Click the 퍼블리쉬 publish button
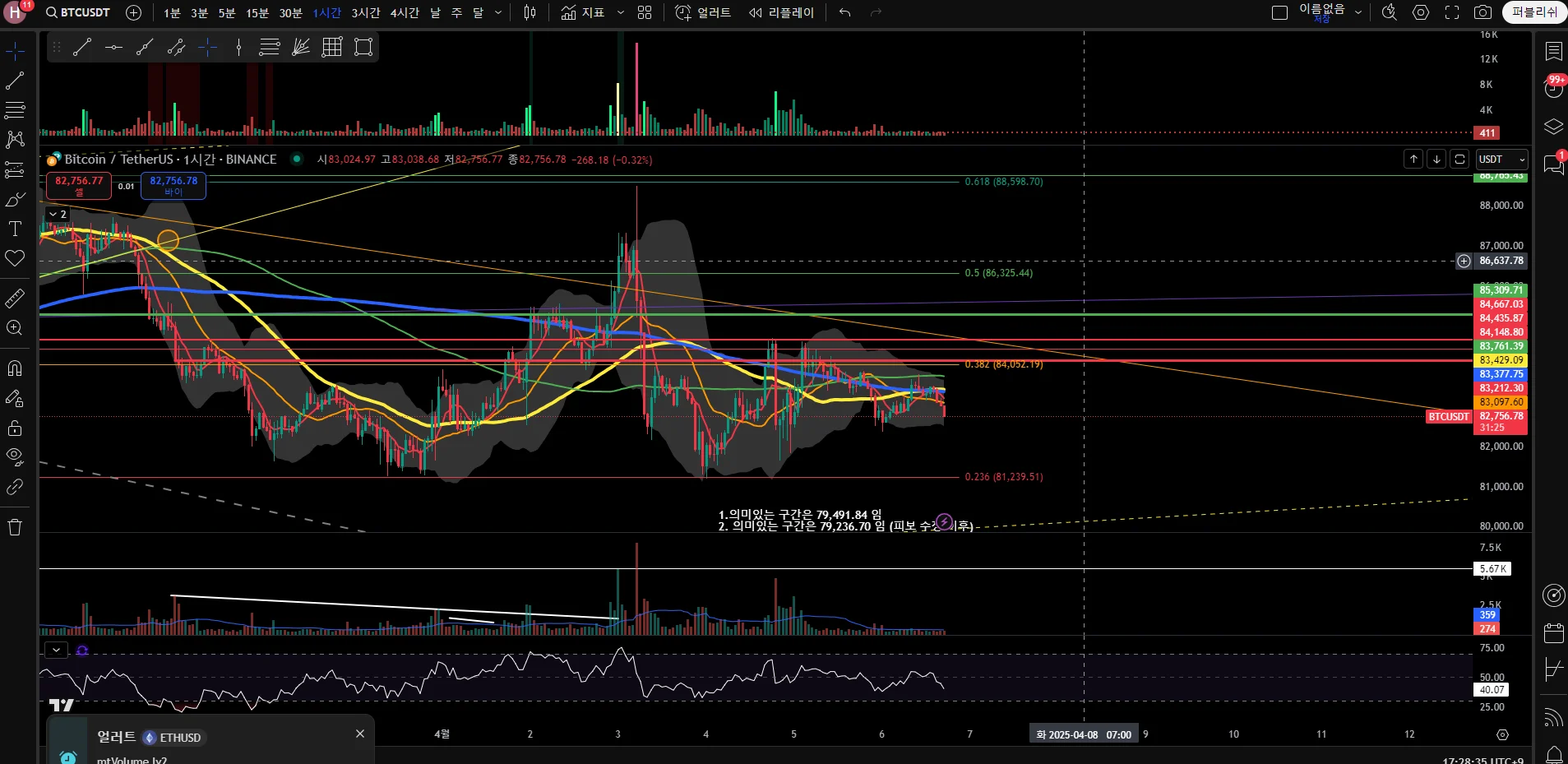 tap(1534, 12)
